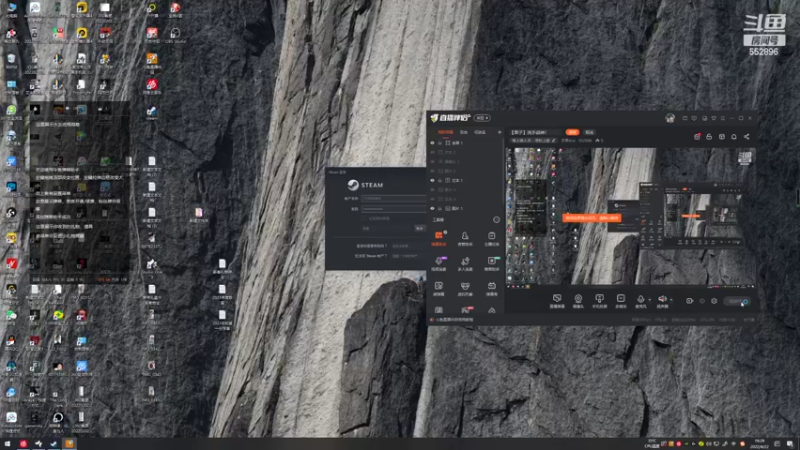
Task: Open the red circular taskbar icon
Action: click(23, 444)
